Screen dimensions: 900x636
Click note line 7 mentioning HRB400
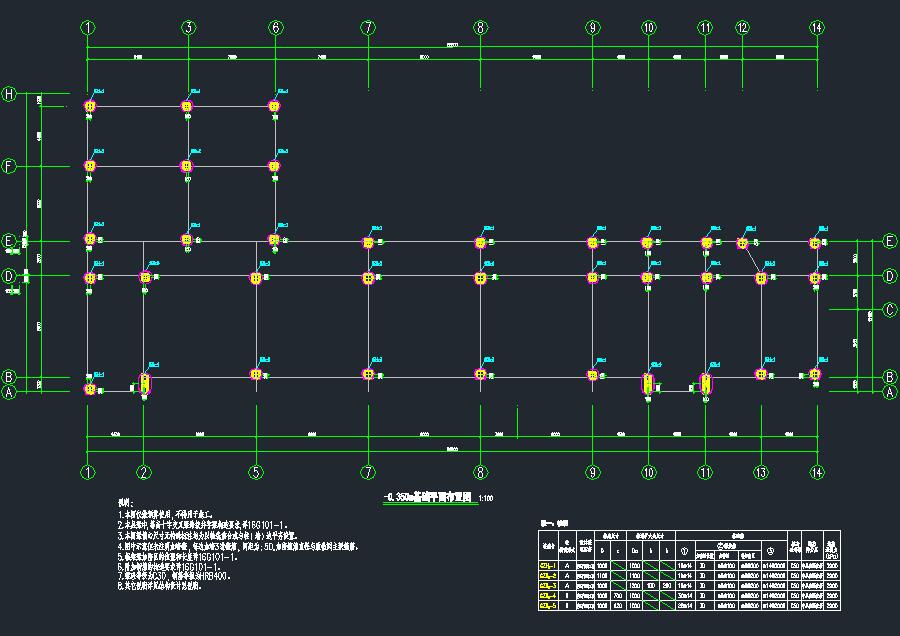[174, 576]
